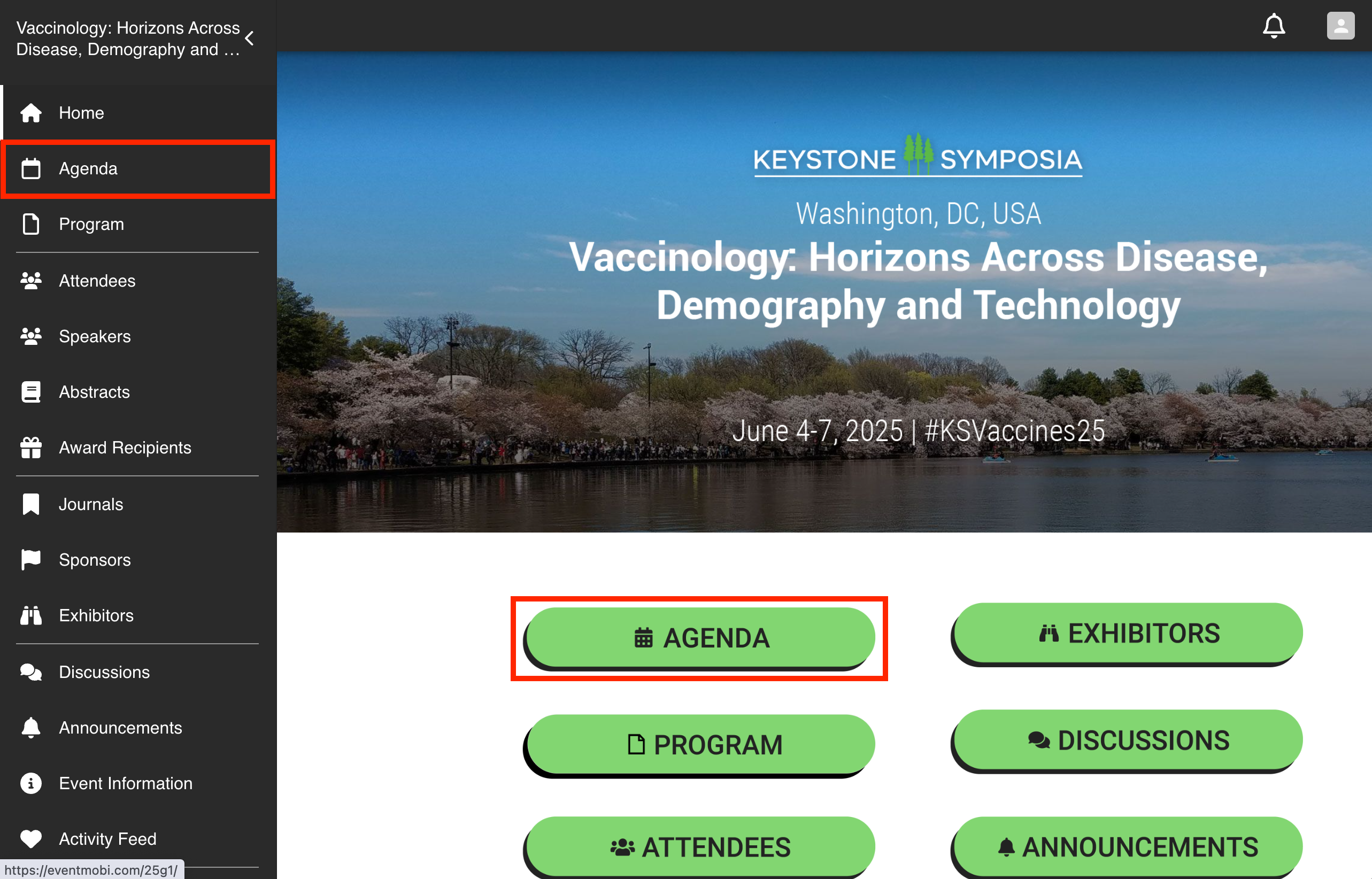This screenshot has height=879, width=1372.
Task: Click the Keystone Symposia logo on banner
Action: (x=918, y=155)
